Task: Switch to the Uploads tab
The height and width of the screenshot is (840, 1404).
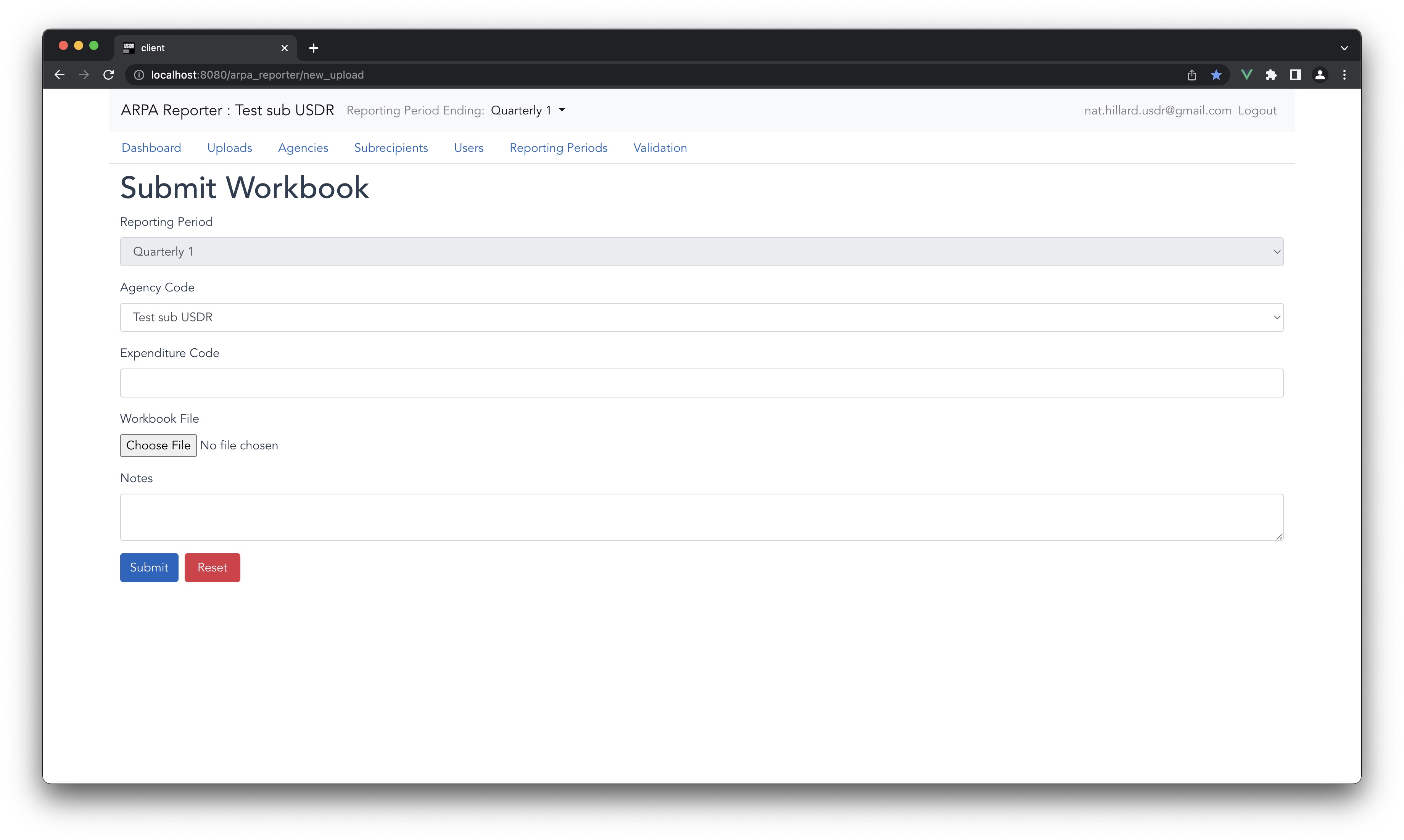Action: tap(229, 148)
